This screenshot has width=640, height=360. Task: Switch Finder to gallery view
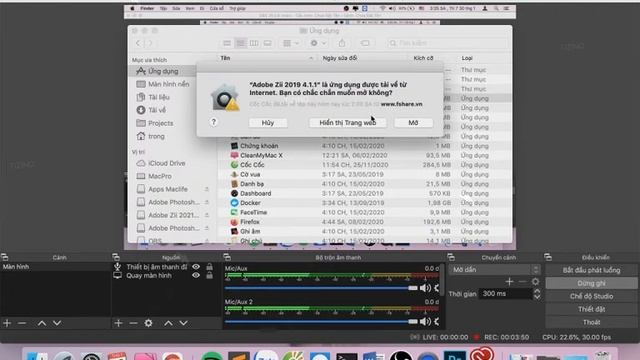(x=267, y=43)
